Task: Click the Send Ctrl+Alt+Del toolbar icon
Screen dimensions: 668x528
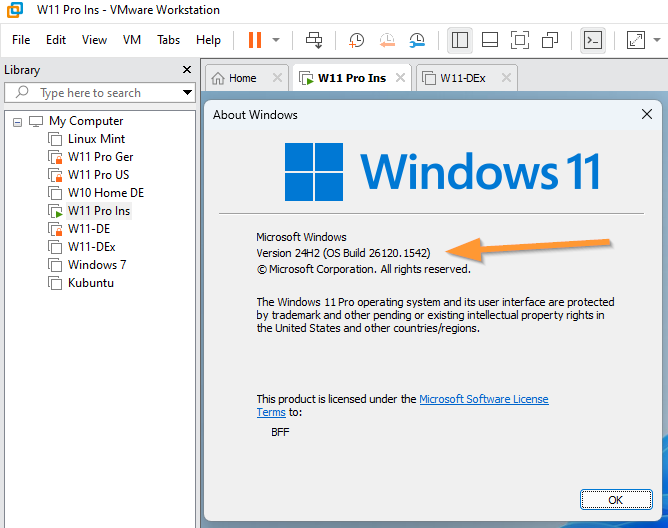Action: 314,40
